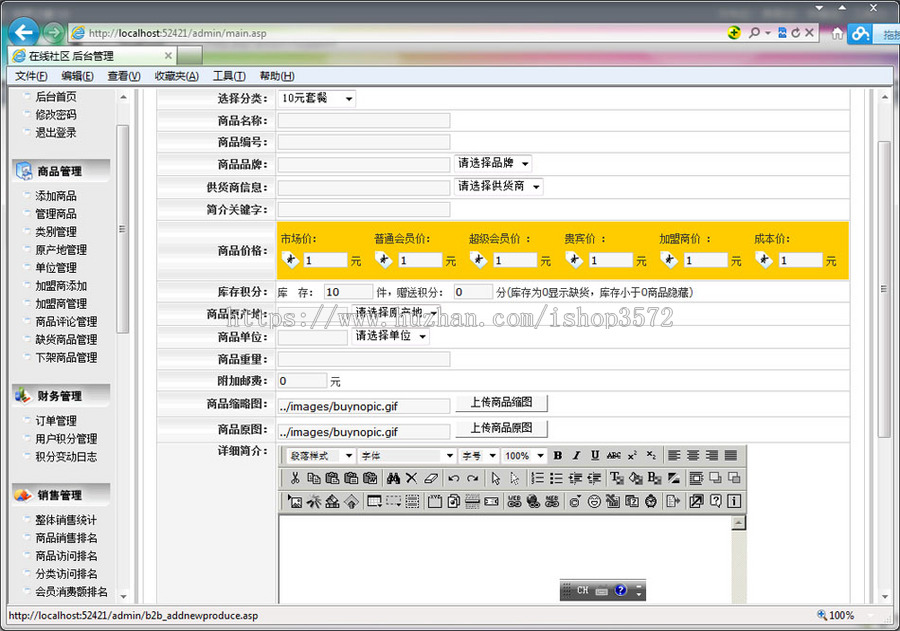This screenshot has height=631, width=900.
Task: Open the 段落样式 paragraph style dropdown
Action: [x=320, y=456]
